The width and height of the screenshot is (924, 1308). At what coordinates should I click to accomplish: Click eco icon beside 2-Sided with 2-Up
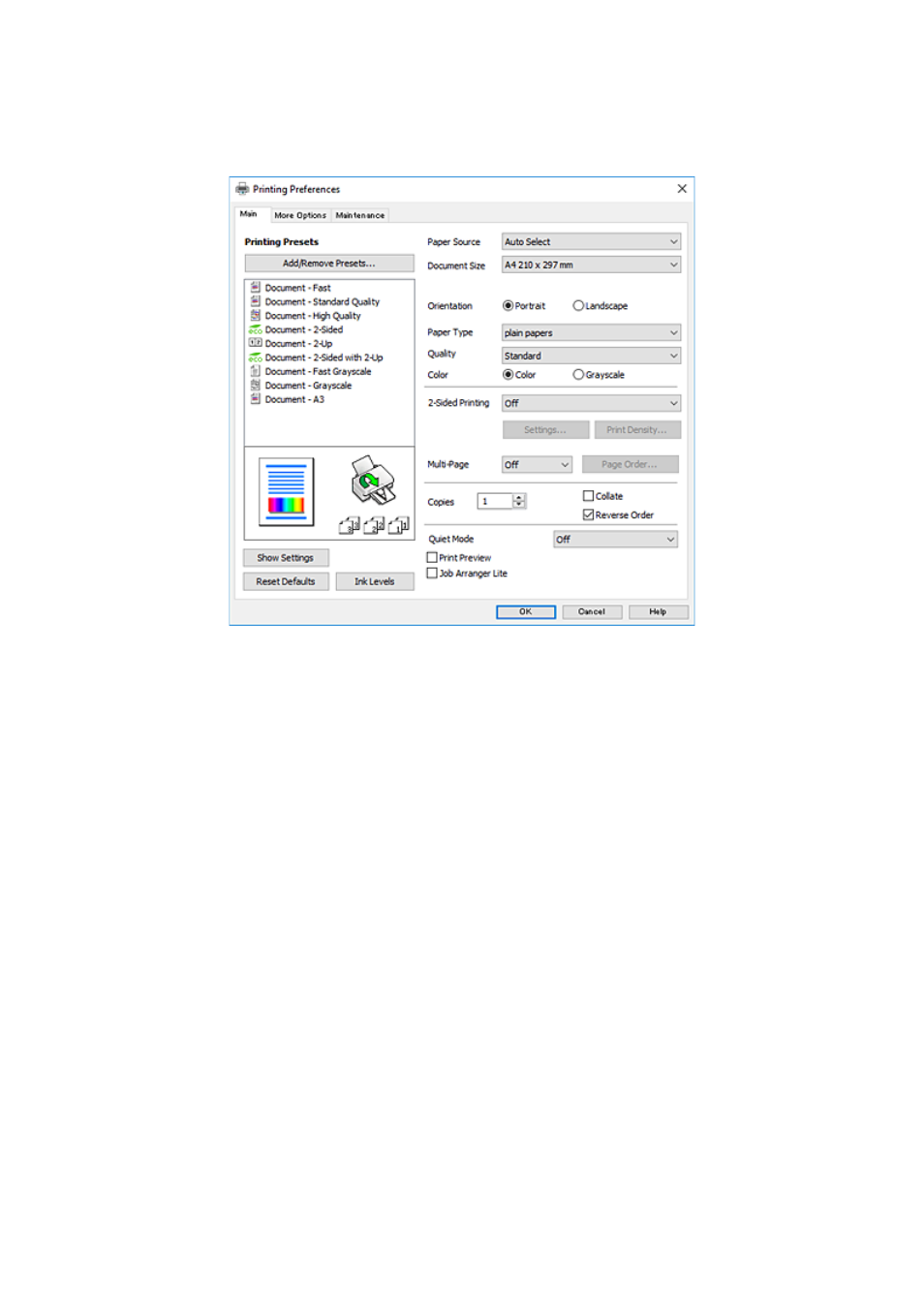255,358
